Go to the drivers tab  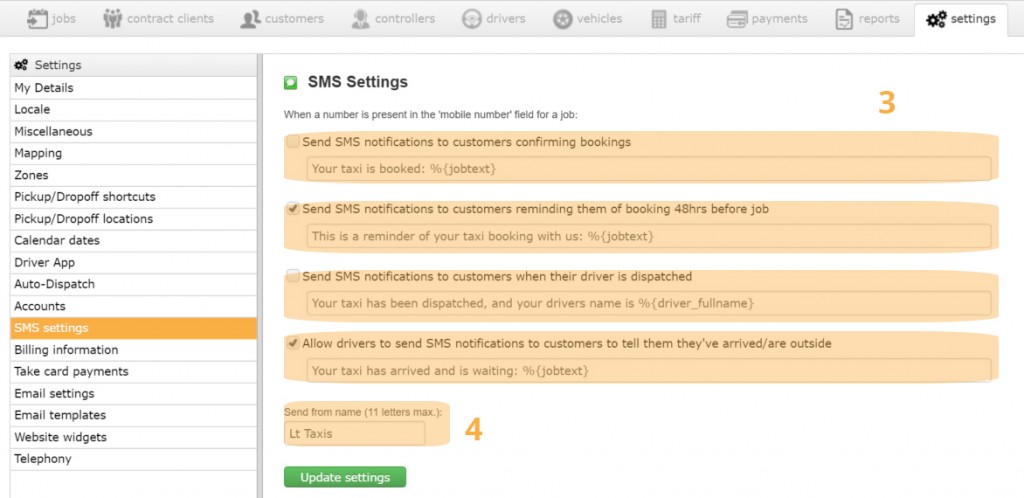click(x=494, y=20)
